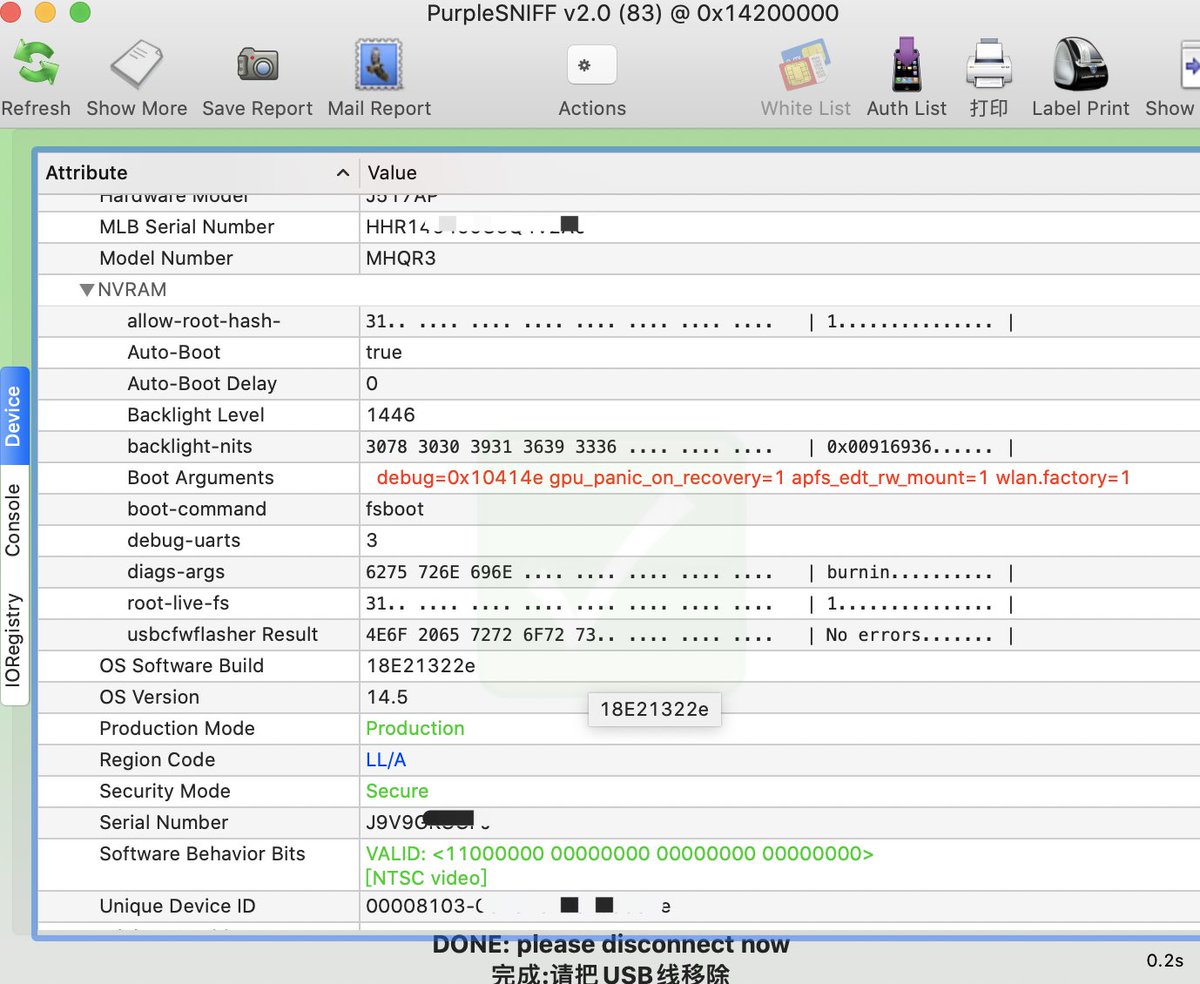Select the Model Number MHQR3 value
Screen dimensions: 1200x984
click(x=400, y=258)
